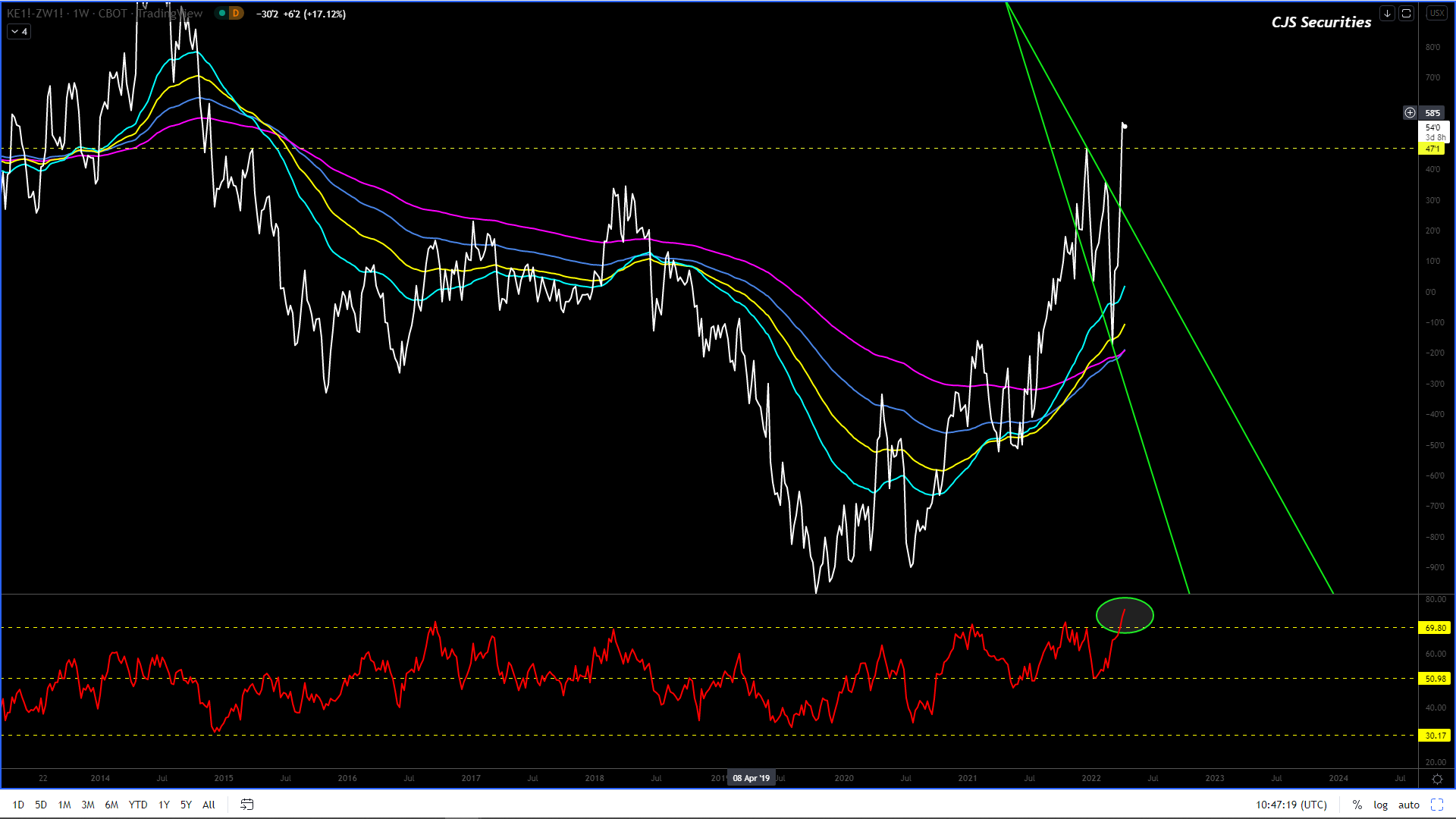
Task: Select the 5Y date range
Action: click(186, 805)
